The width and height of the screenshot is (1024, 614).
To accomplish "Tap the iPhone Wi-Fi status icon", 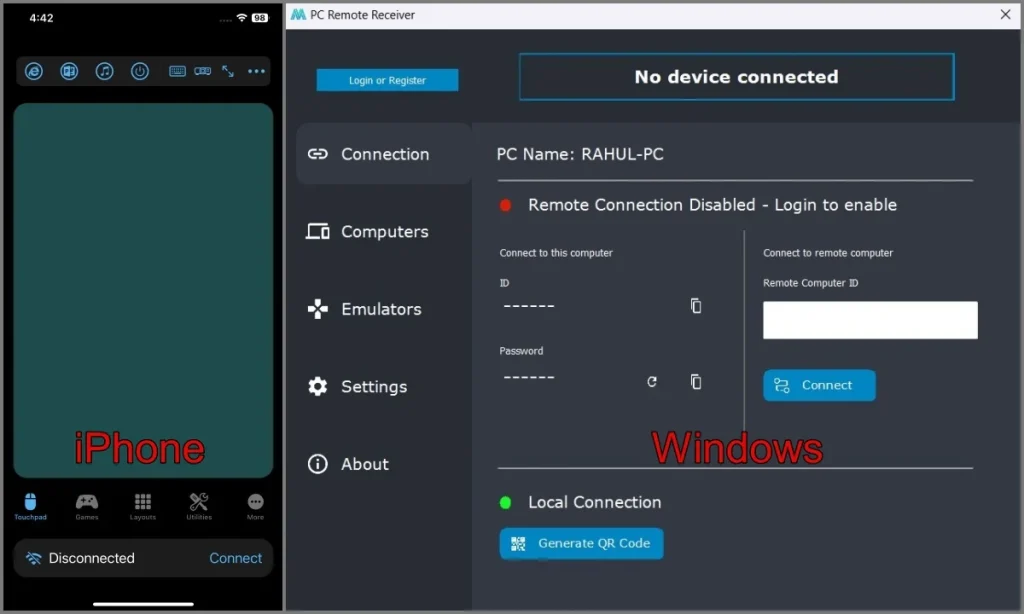I will click(242, 18).
